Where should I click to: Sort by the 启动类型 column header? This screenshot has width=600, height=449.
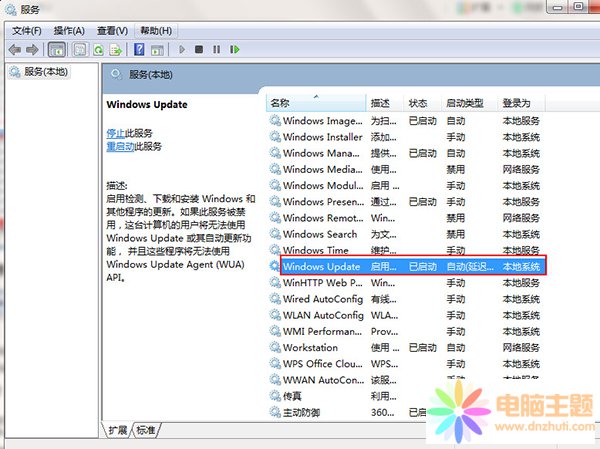[469, 103]
